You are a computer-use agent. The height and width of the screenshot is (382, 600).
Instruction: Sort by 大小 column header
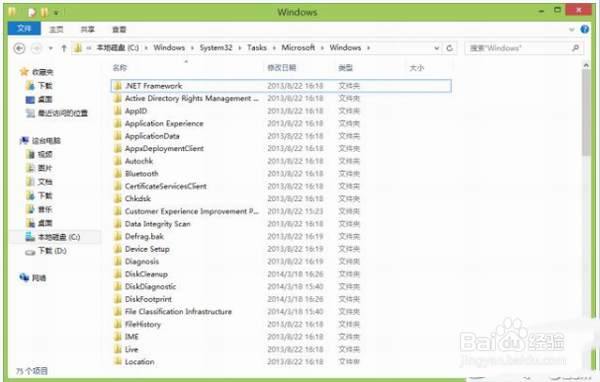point(417,68)
